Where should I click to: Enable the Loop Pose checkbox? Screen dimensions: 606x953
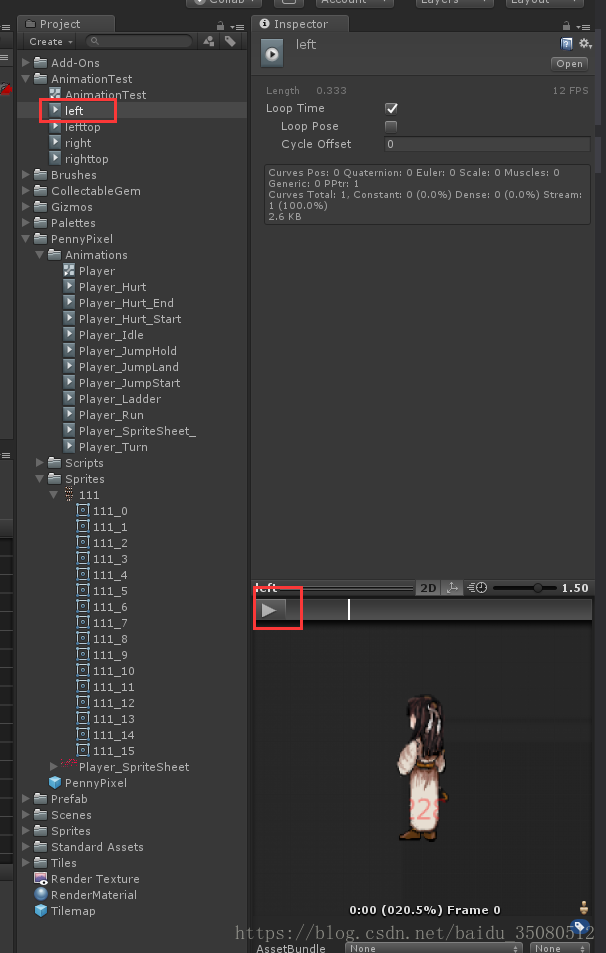391,126
